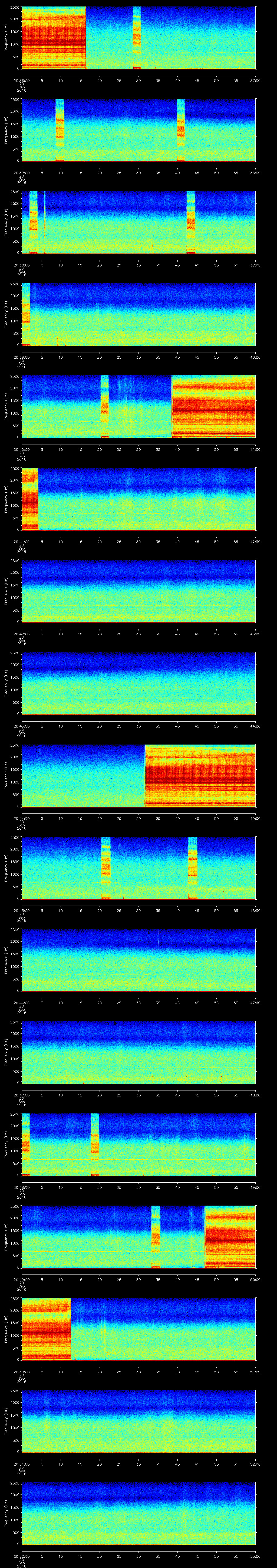
Task: Click the burst near 43 seconds in the 20:38:00 panel
Action: pos(190,222)
